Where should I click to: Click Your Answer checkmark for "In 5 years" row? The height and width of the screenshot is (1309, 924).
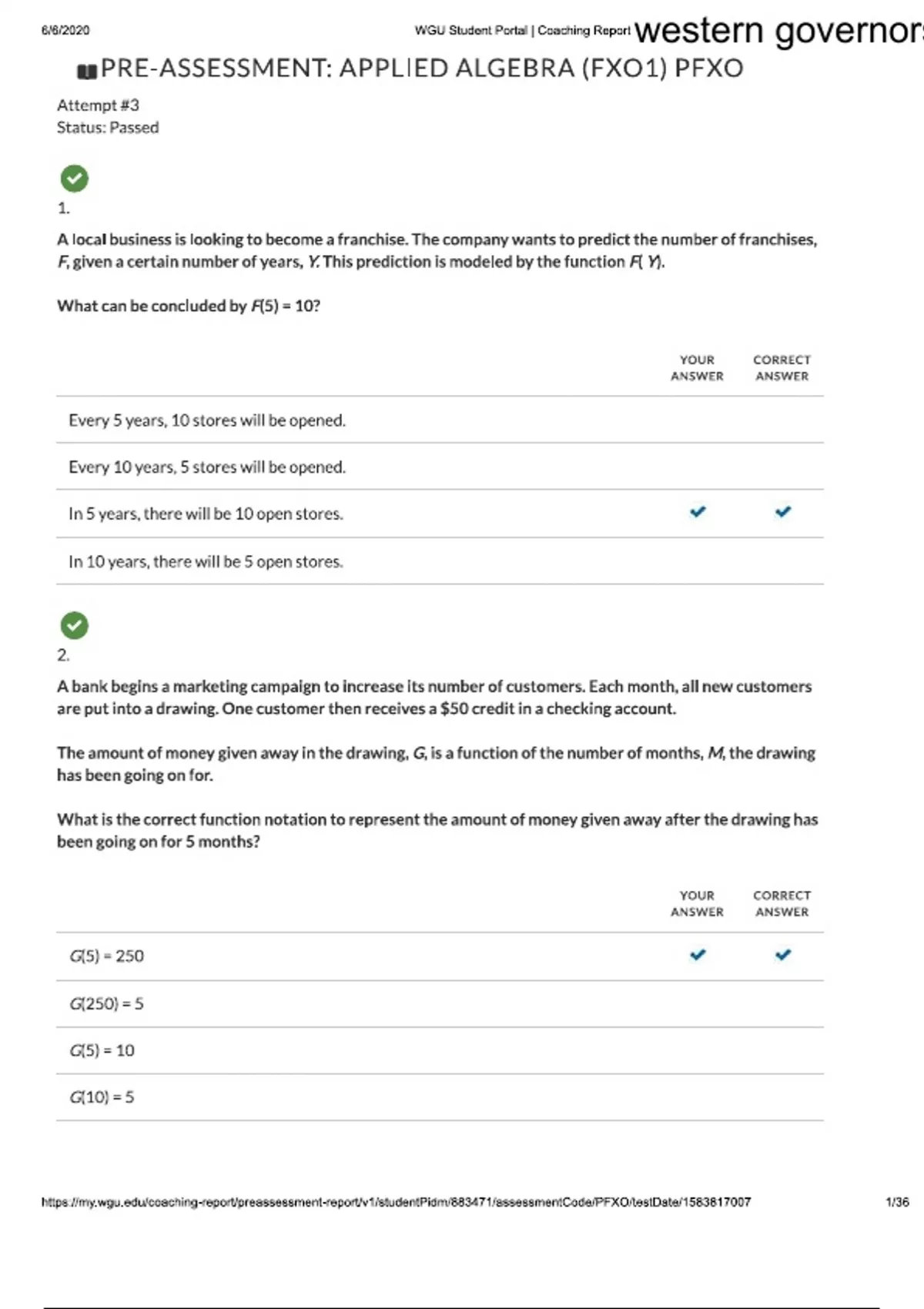(698, 512)
